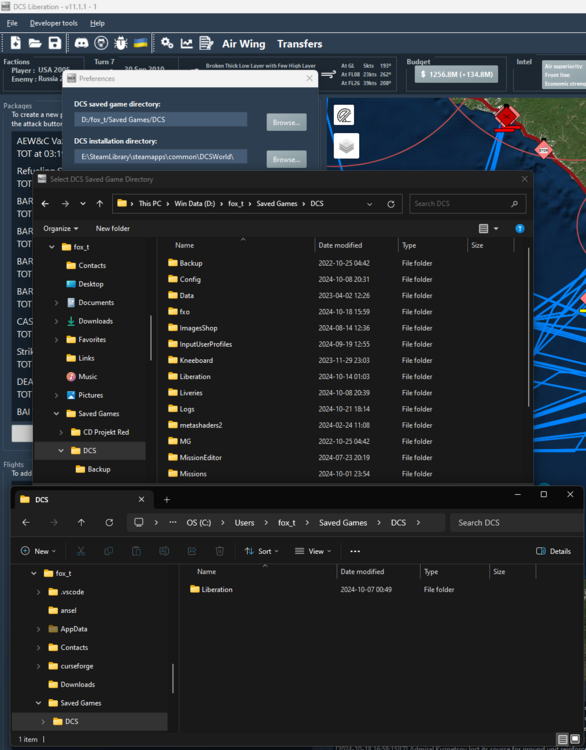Open saved game with folder icon

click(35, 44)
